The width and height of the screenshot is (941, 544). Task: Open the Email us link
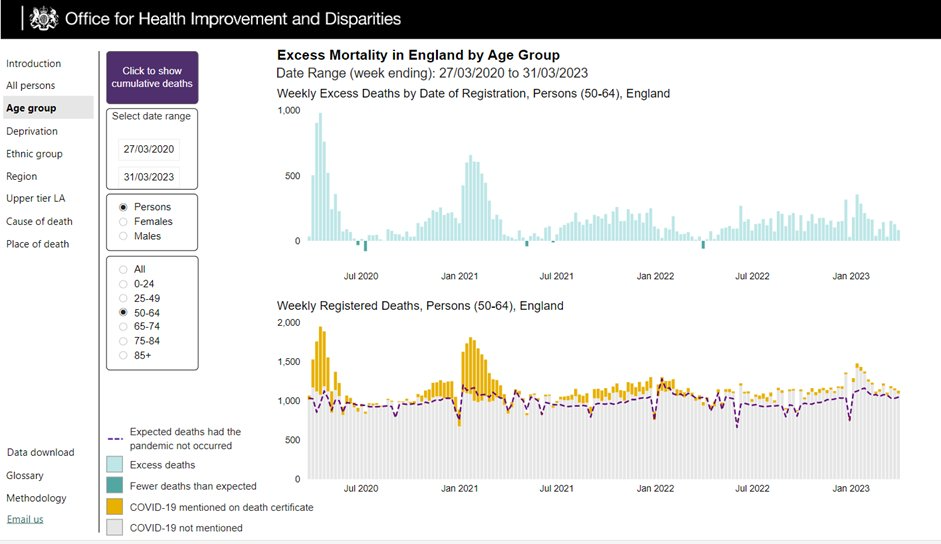coord(25,519)
